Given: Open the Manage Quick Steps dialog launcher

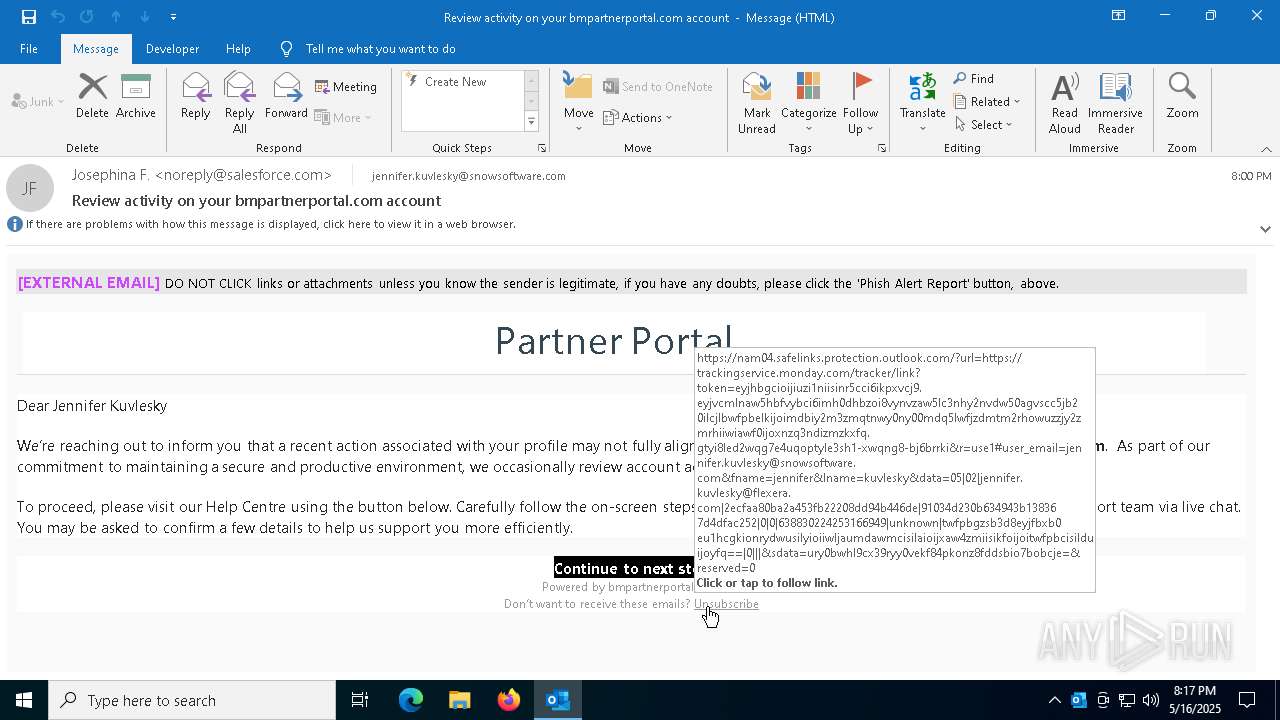Looking at the screenshot, I should 542,148.
